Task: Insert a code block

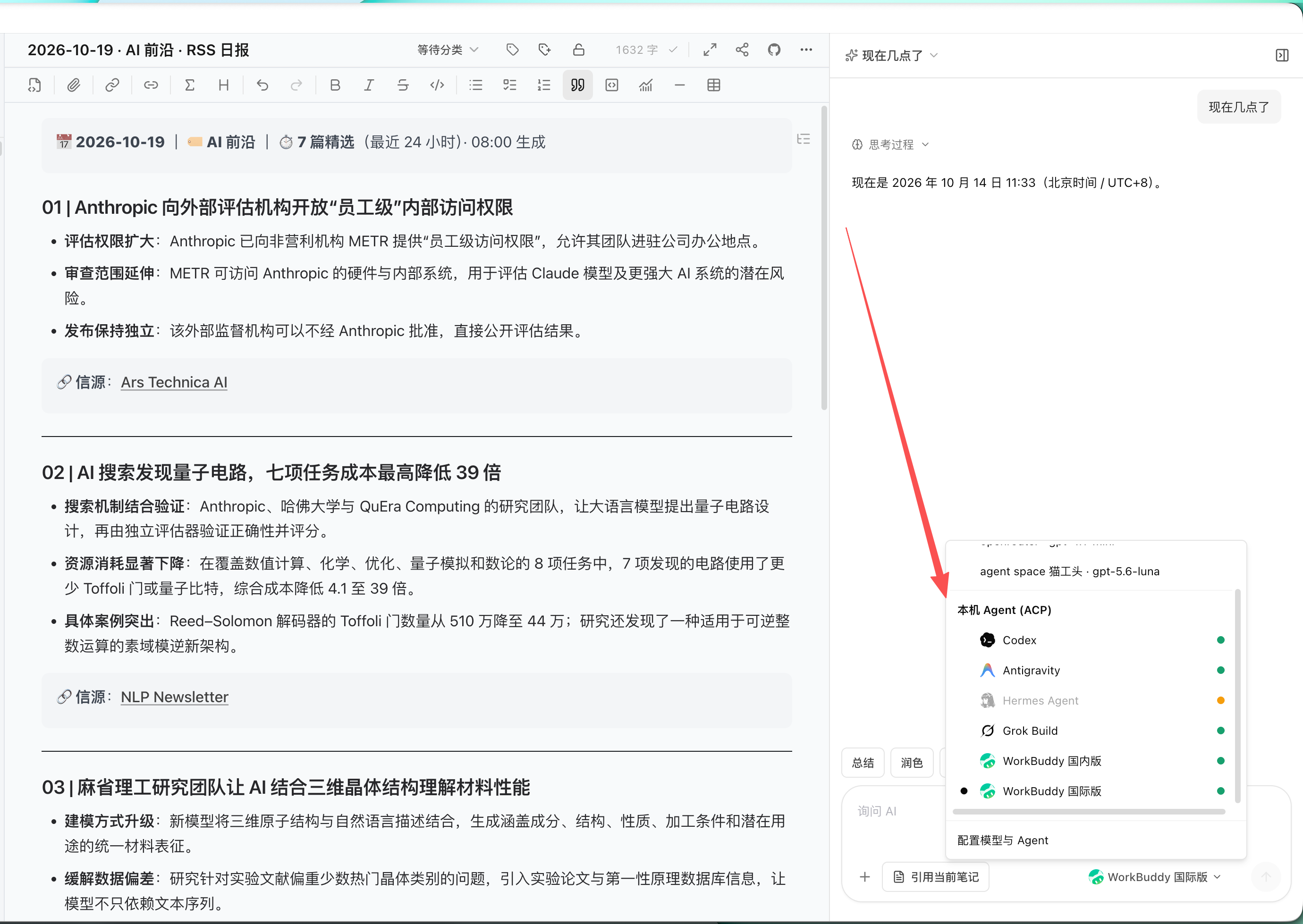Action: click(612, 85)
